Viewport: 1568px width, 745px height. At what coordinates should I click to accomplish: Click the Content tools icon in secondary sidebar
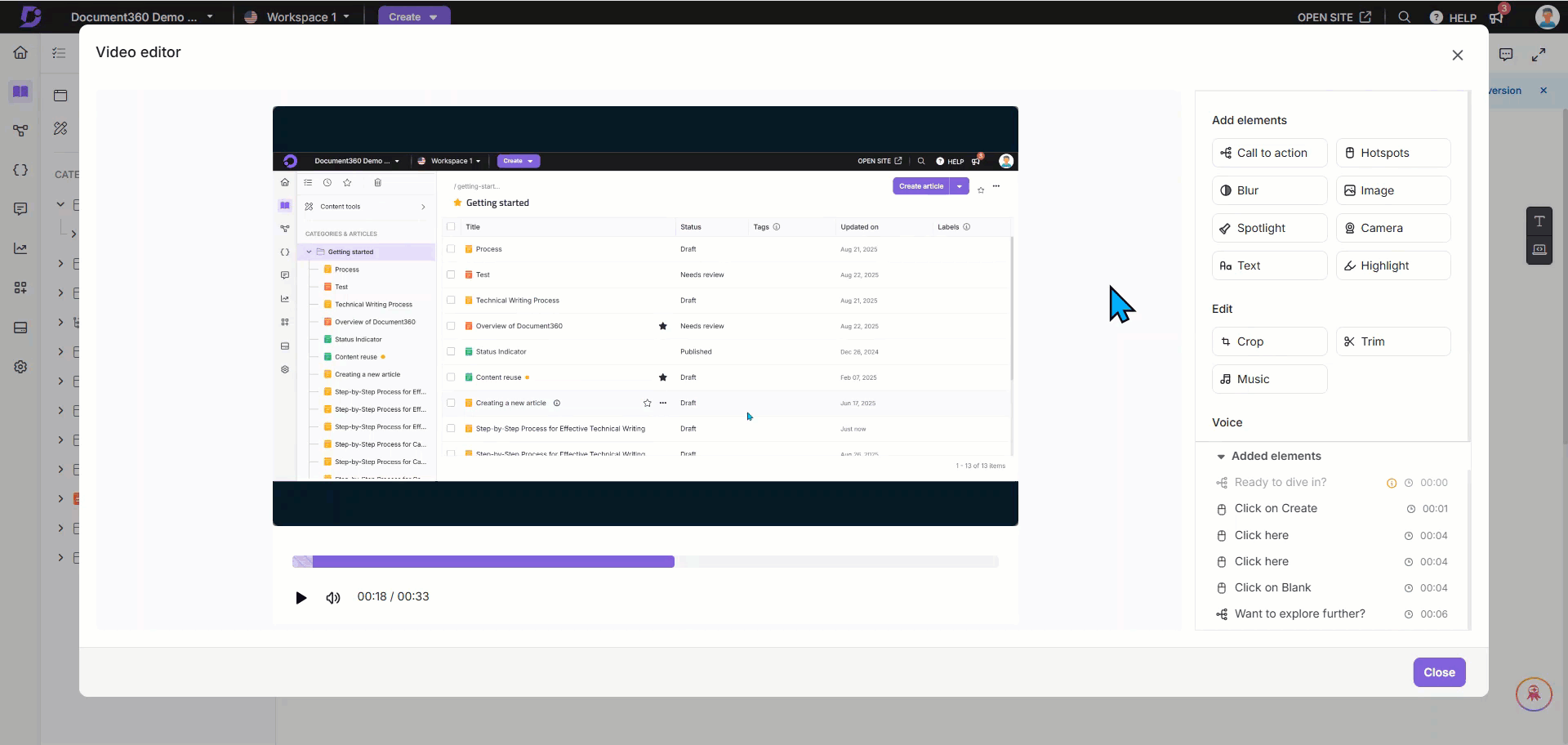(60, 128)
